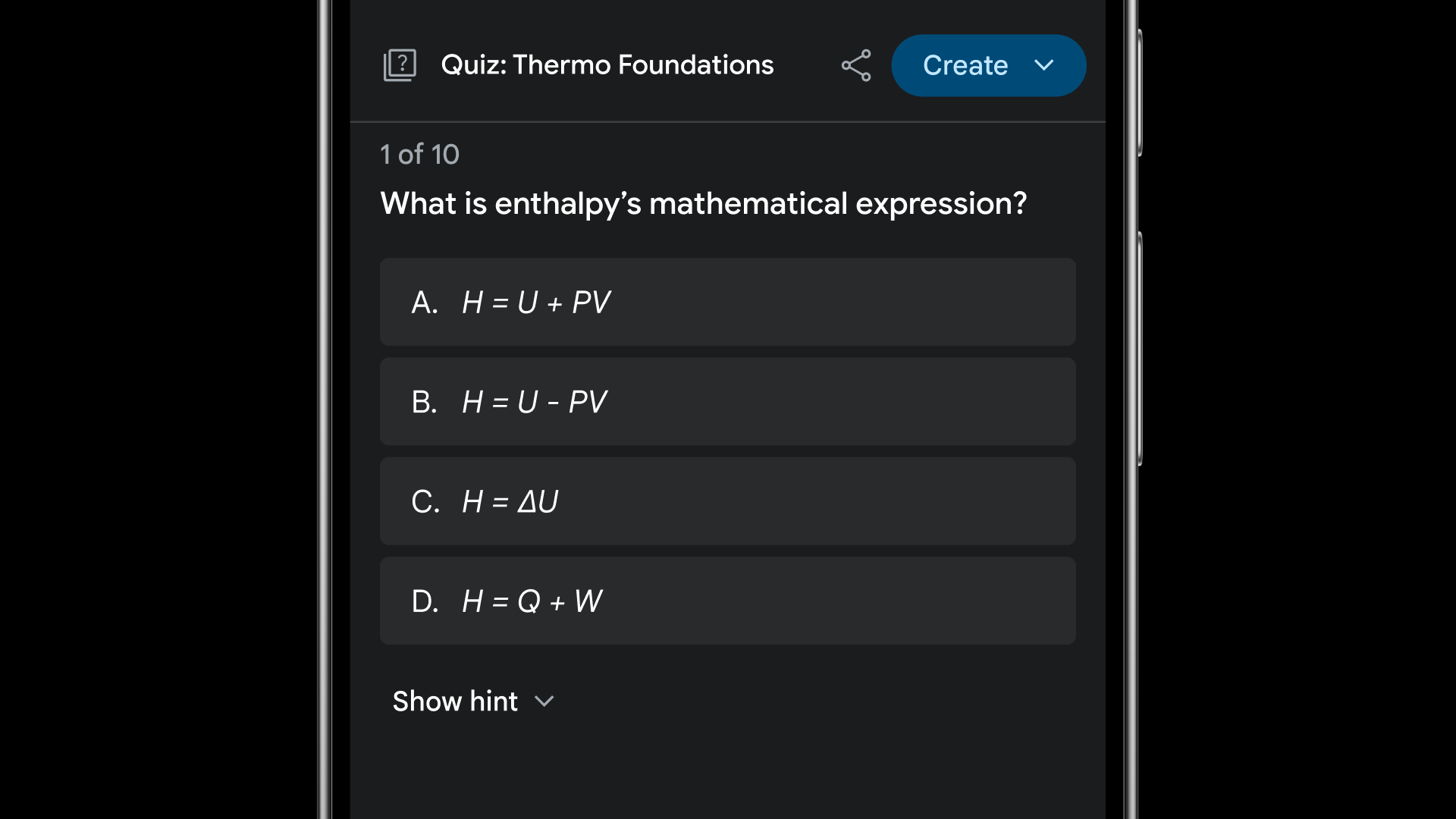
Task: Click the Create button
Action: (x=988, y=65)
